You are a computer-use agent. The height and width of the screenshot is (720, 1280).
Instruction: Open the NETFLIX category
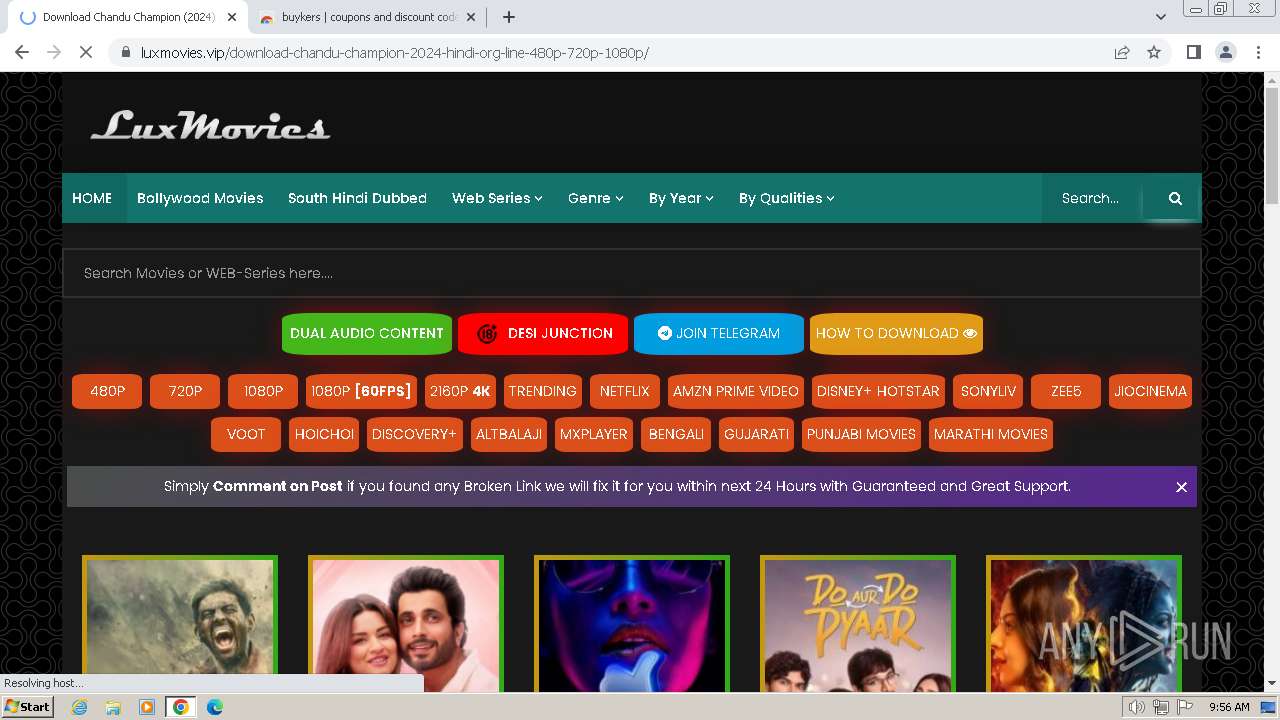(625, 391)
